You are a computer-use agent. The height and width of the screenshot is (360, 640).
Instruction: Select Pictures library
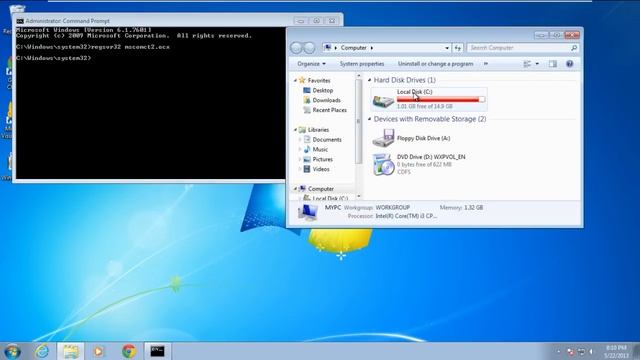(x=322, y=159)
